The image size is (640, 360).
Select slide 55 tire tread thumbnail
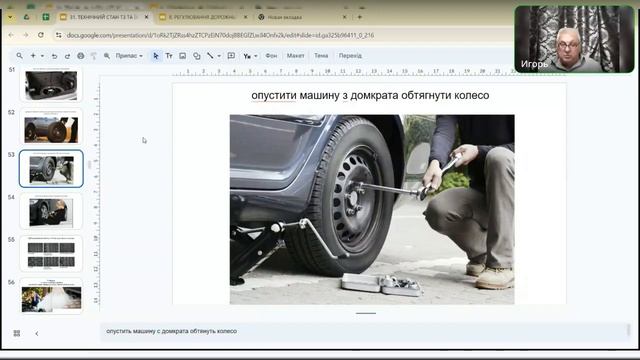point(51,254)
